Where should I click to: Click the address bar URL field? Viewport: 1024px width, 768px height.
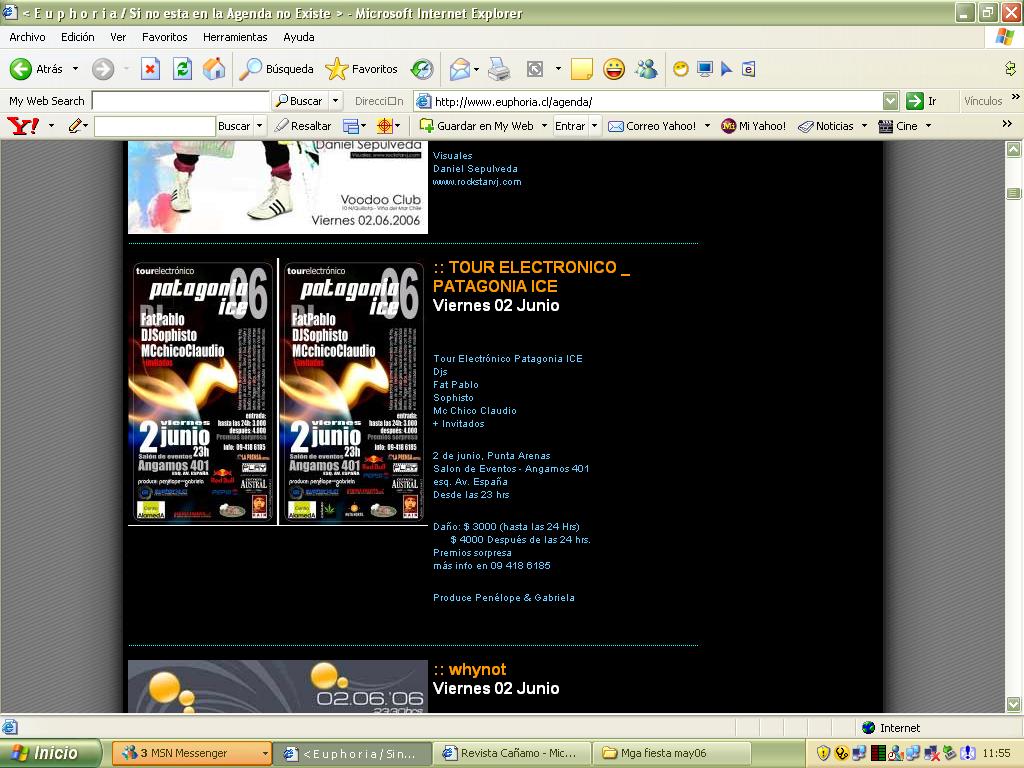656,101
